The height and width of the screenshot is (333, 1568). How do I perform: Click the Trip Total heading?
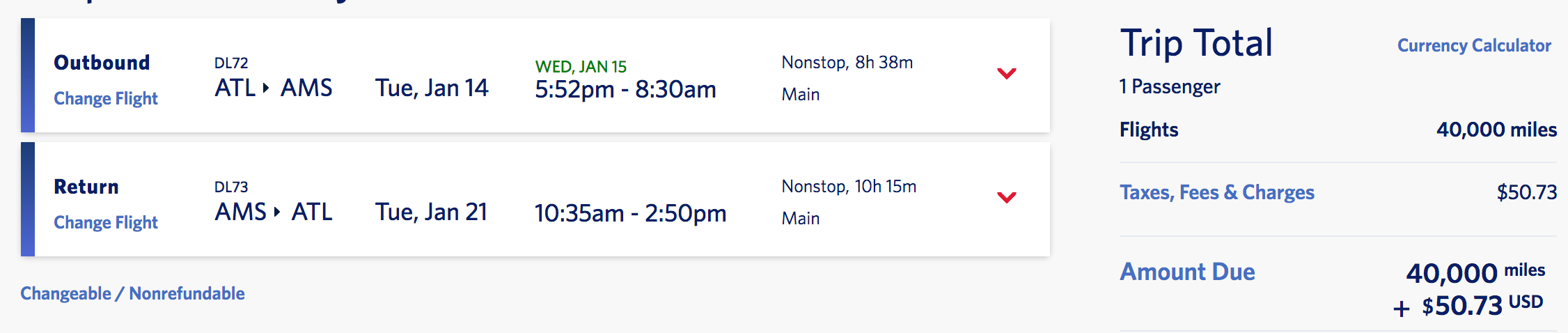click(x=1196, y=43)
